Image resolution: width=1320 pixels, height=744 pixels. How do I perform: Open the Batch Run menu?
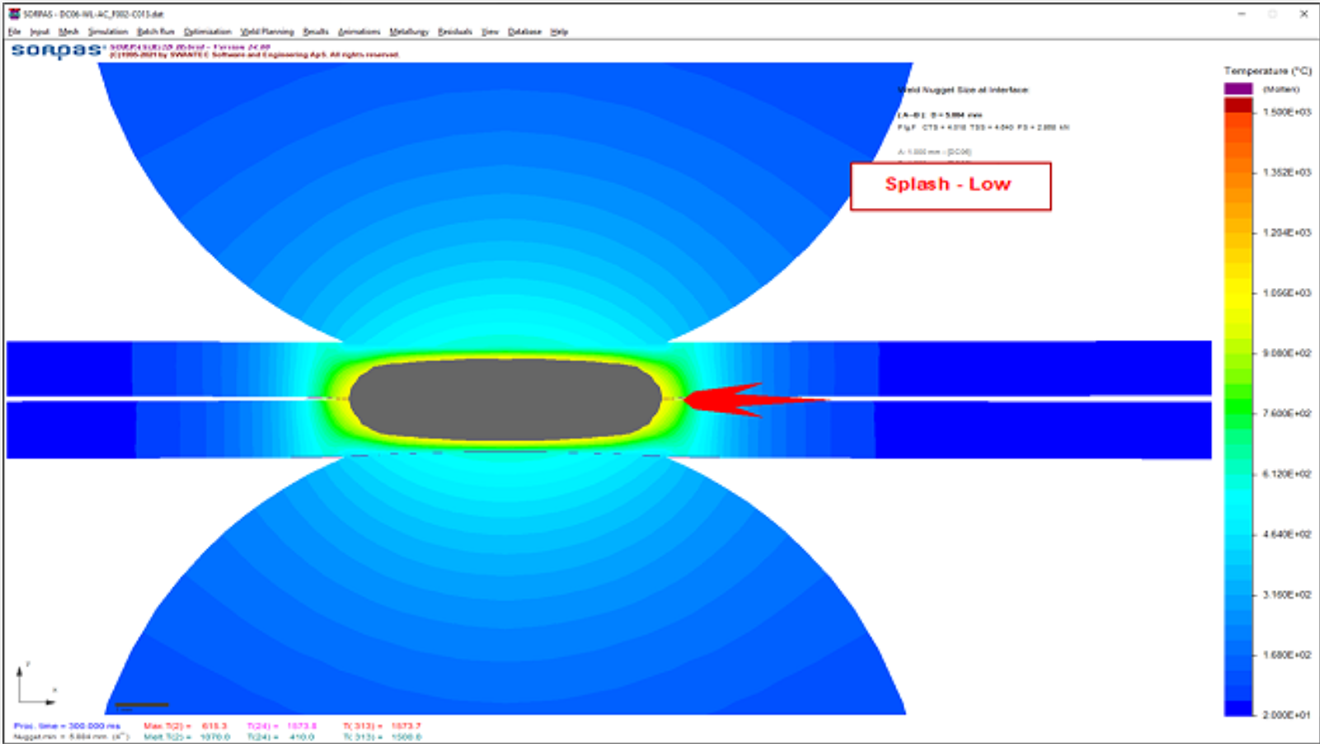[x=156, y=32]
